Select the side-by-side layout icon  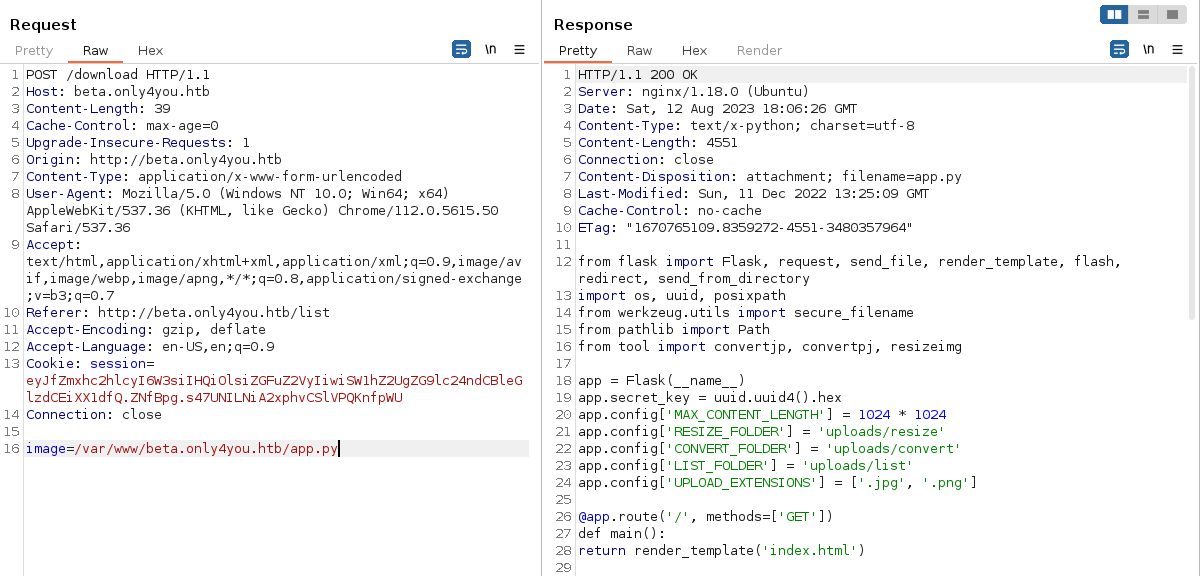pyautogui.click(x=1114, y=14)
